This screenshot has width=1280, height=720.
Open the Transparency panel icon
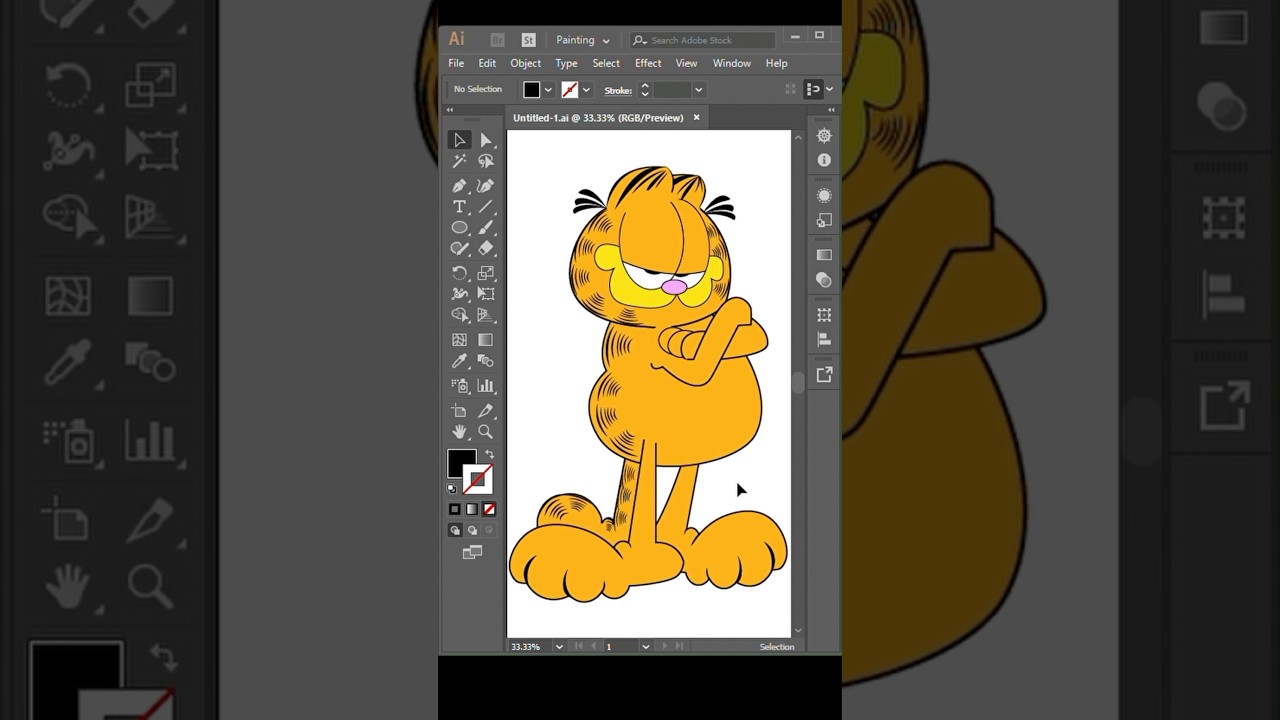click(x=824, y=280)
